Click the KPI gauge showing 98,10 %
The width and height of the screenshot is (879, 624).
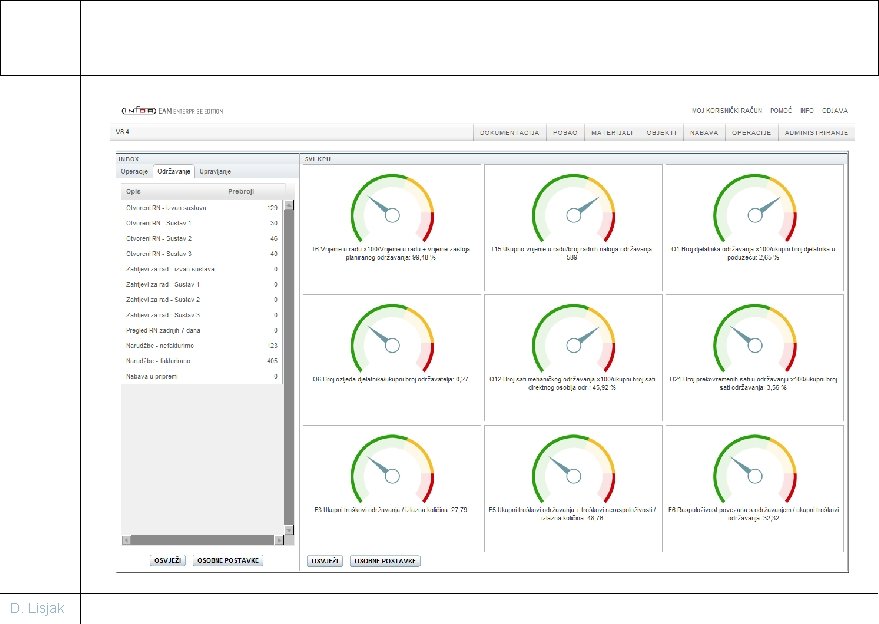pos(392,209)
